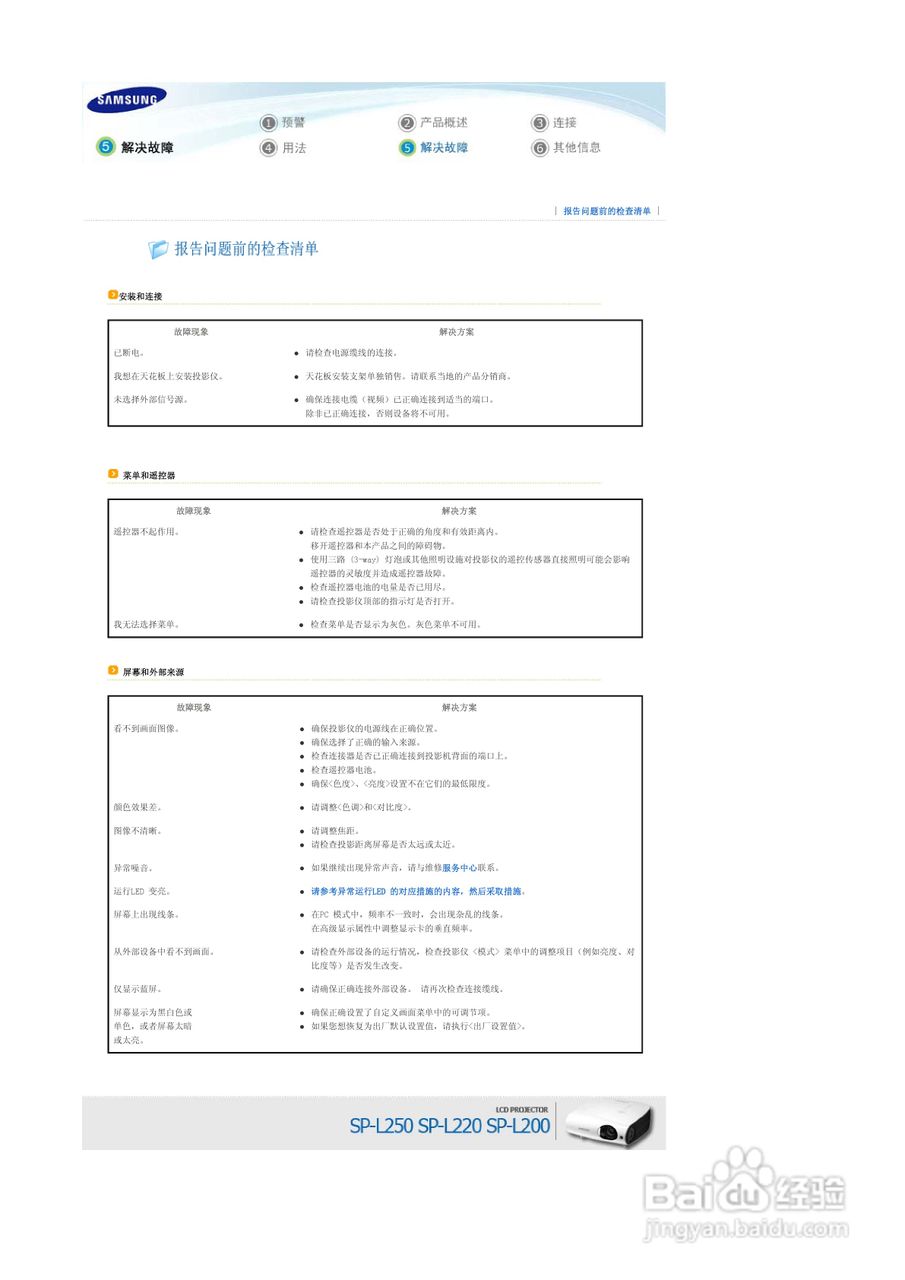Click the Samsung logo
905x1280 pixels.
[127, 99]
